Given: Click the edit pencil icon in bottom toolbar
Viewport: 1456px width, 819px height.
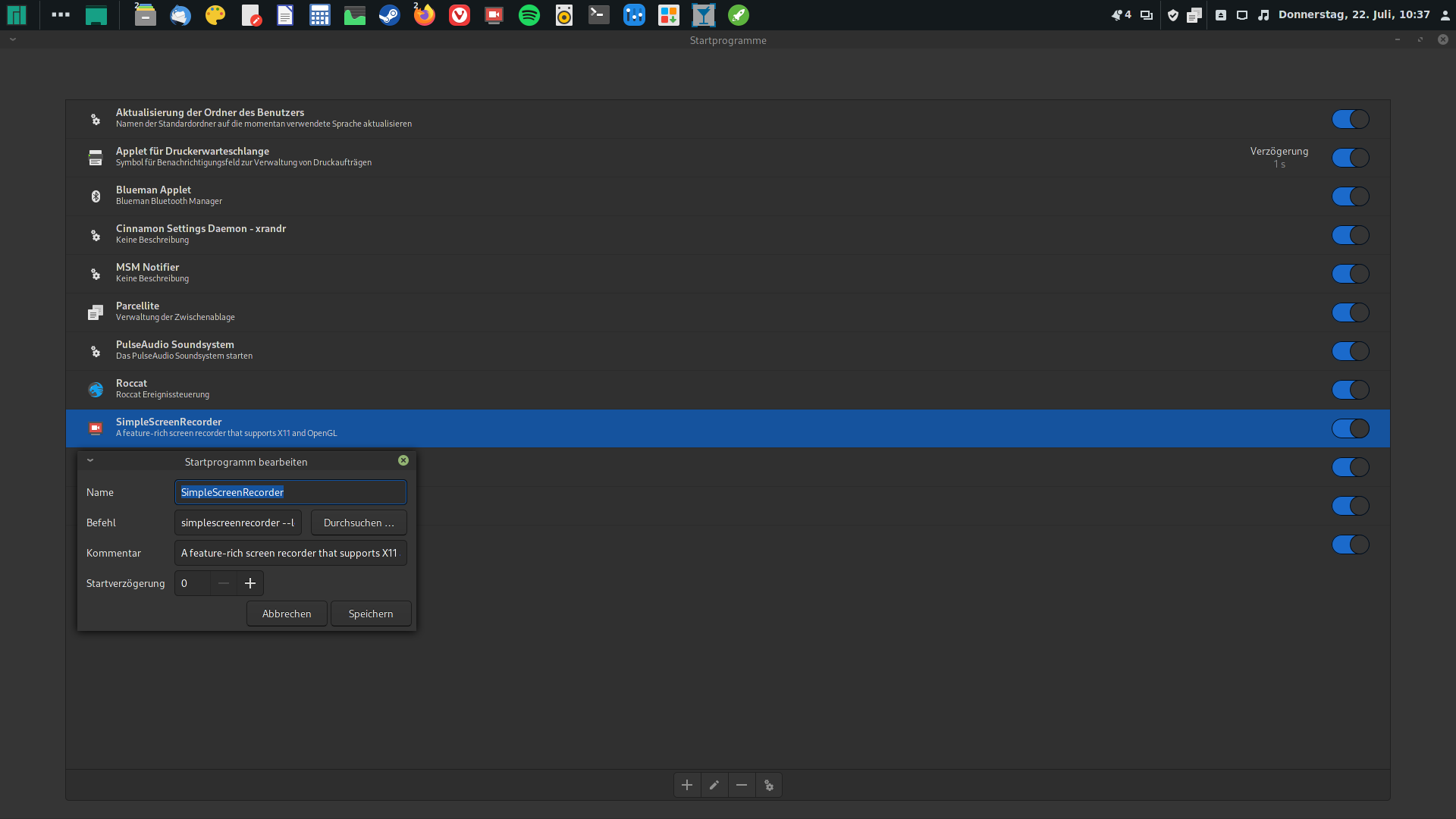Looking at the screenshot, I should 714,785.
